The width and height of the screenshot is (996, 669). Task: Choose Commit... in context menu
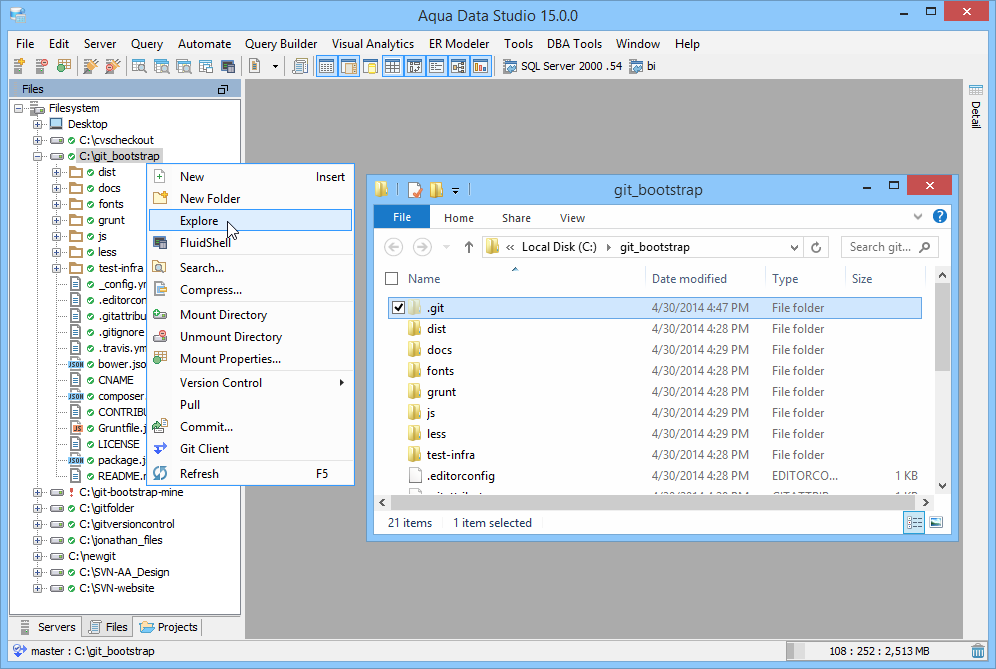coord(250,426)
